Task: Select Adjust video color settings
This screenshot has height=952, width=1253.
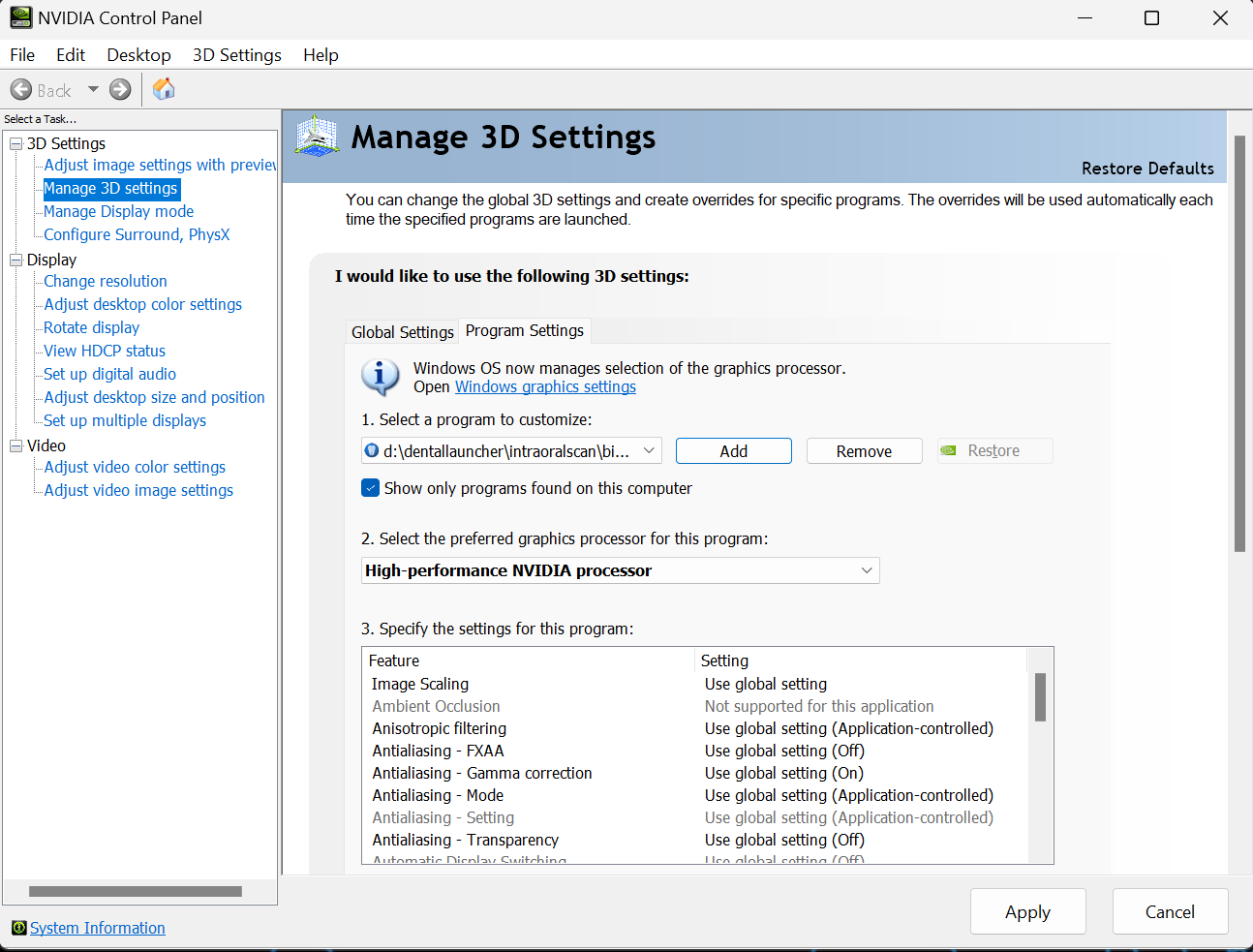Action: tap(135, 467)
